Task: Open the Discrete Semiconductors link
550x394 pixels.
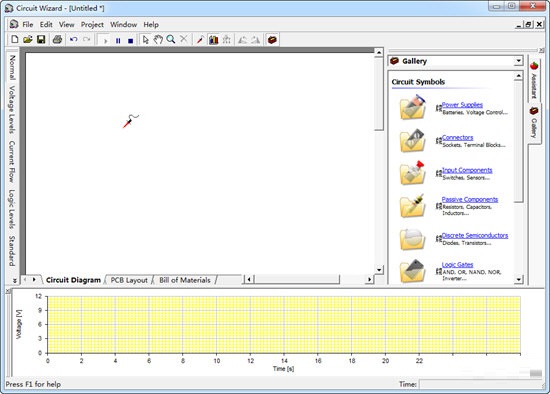Action: (x=475, y=235)
